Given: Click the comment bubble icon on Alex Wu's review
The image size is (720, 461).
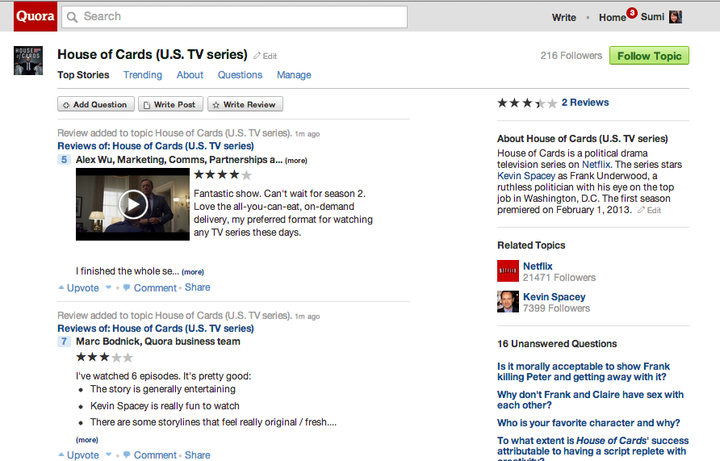Looking at the screenshot, I should pyautogui.click(x=127, y=287).
